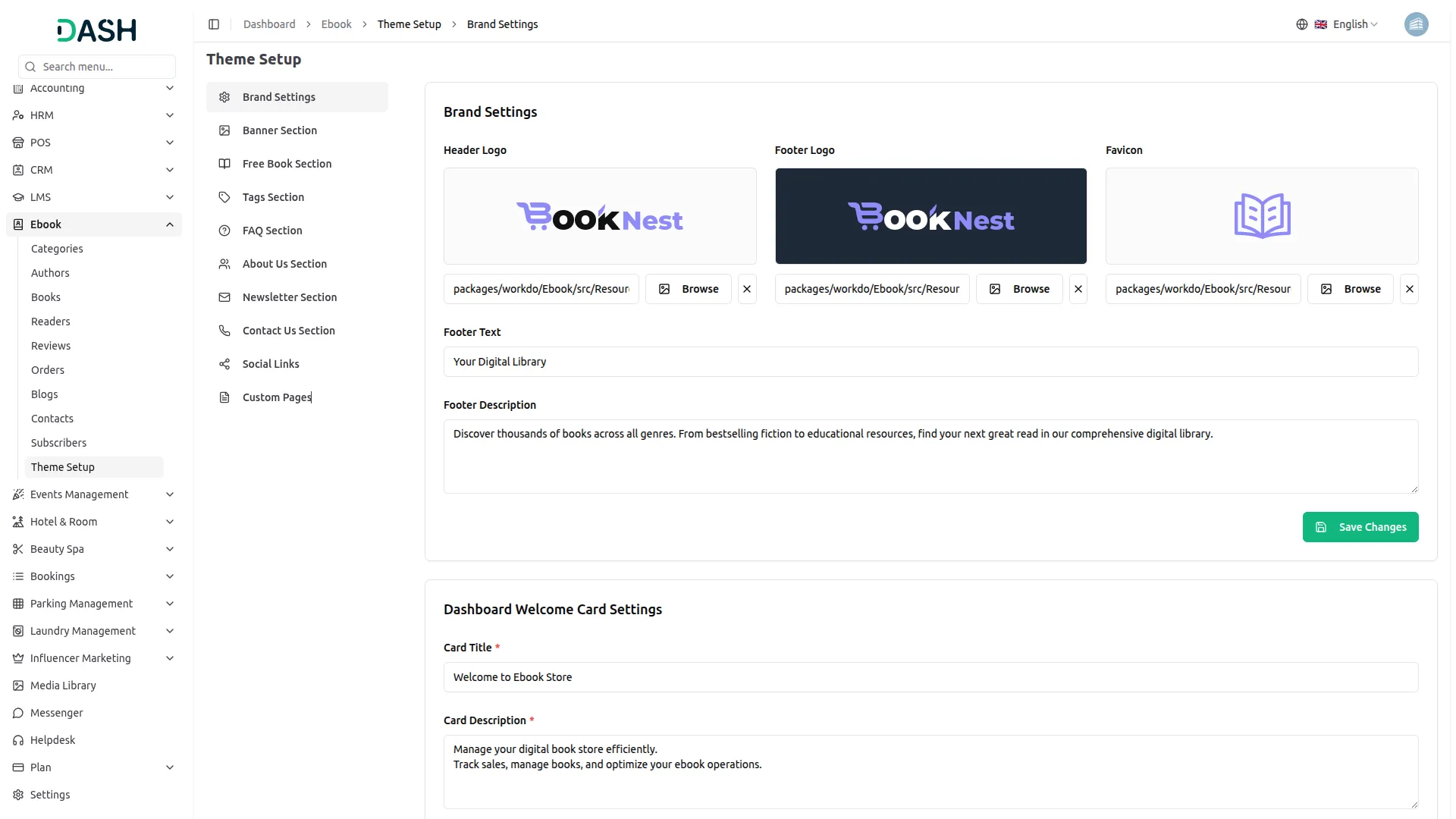This screenshot has height=819, width=1456.
Task: Click the Tags Section tag icon
Action: click(x=224, y=197)
